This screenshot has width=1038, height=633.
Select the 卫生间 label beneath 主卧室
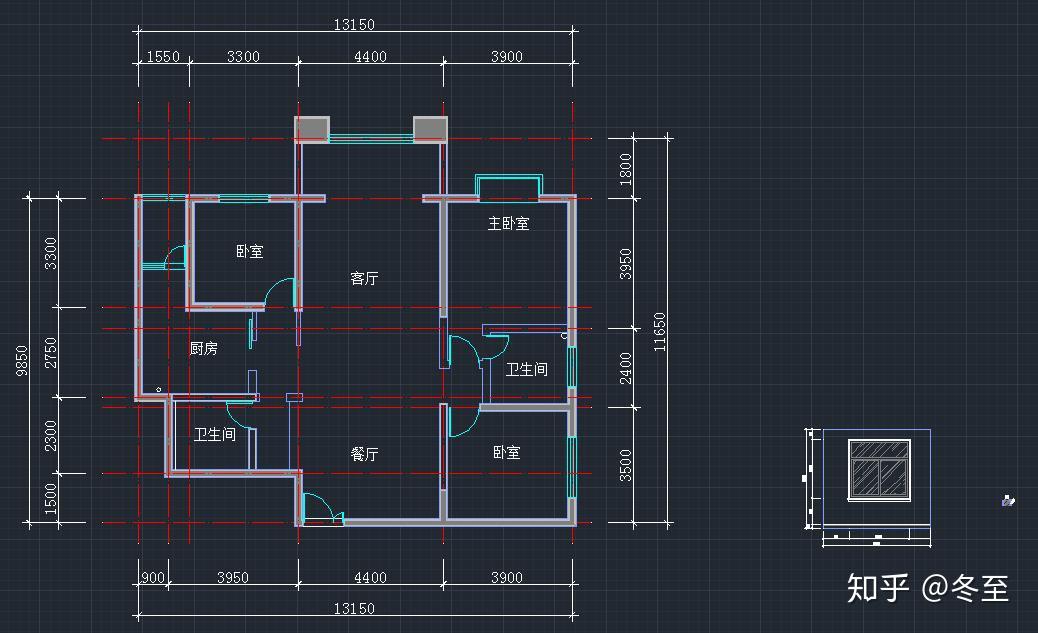click(527, 369)
